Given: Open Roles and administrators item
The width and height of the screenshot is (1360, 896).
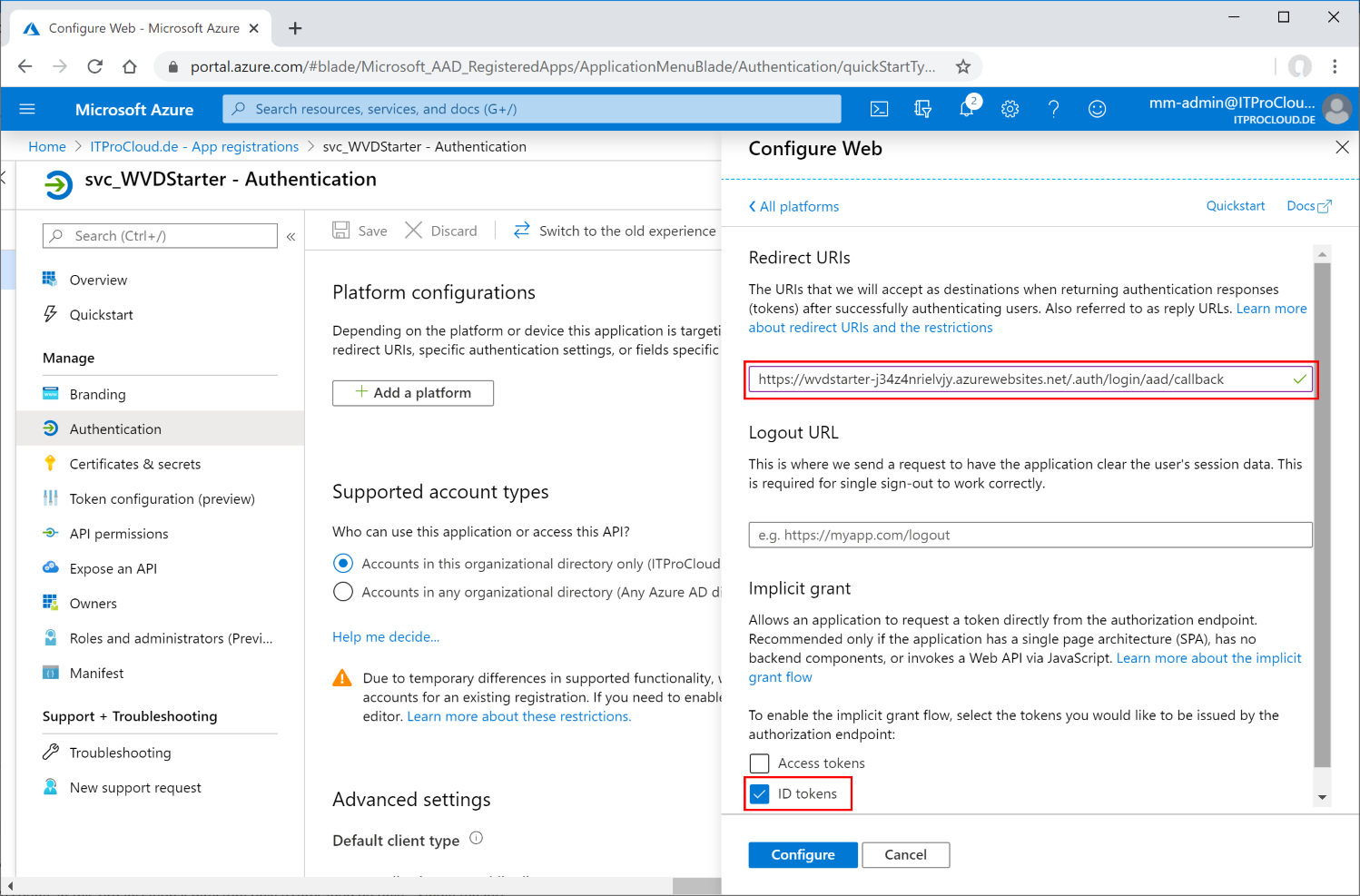Looking at the screenshot, I should [x=160, y=638].
